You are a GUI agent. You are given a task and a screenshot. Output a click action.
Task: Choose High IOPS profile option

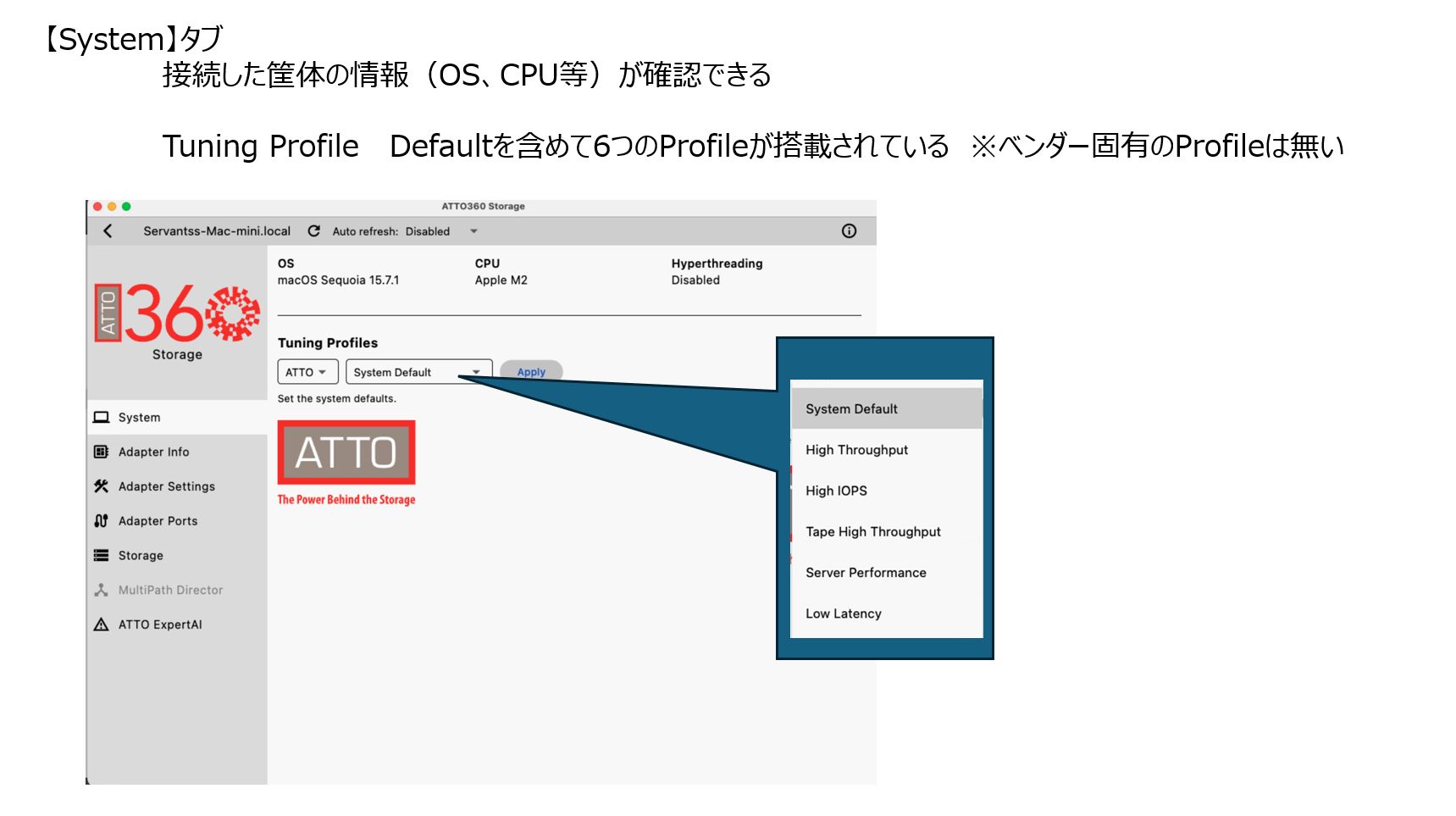tap(836, 491)
